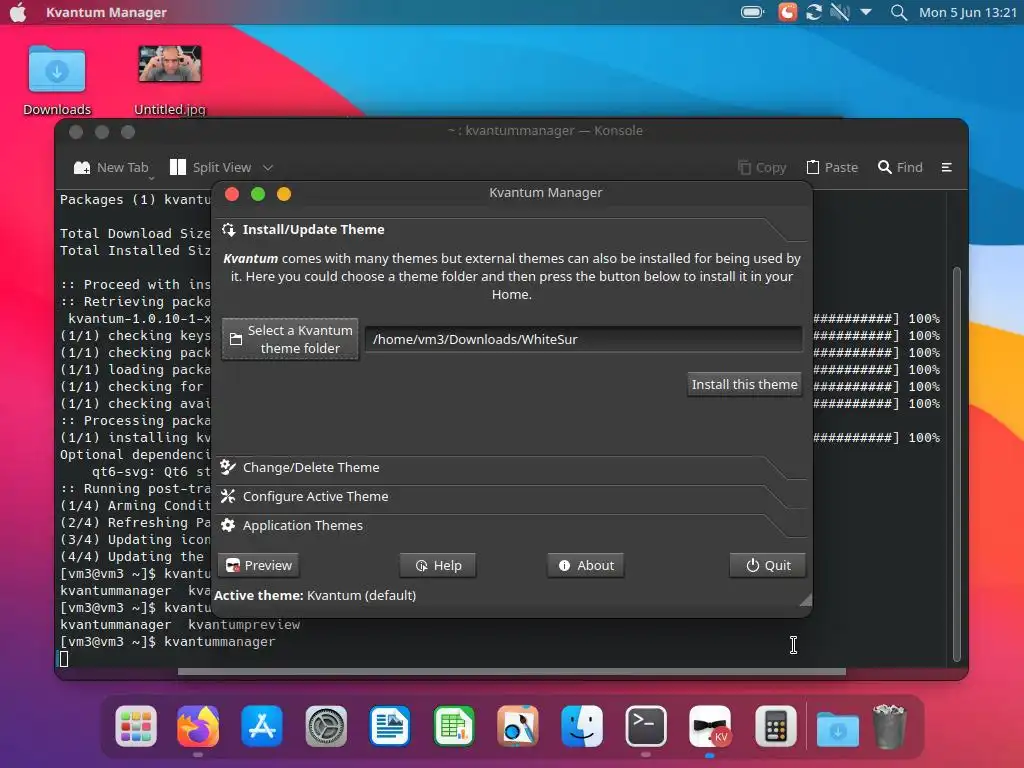Click the Help button
Viewport: 1024px width, 768px height.
pos(438,566)
